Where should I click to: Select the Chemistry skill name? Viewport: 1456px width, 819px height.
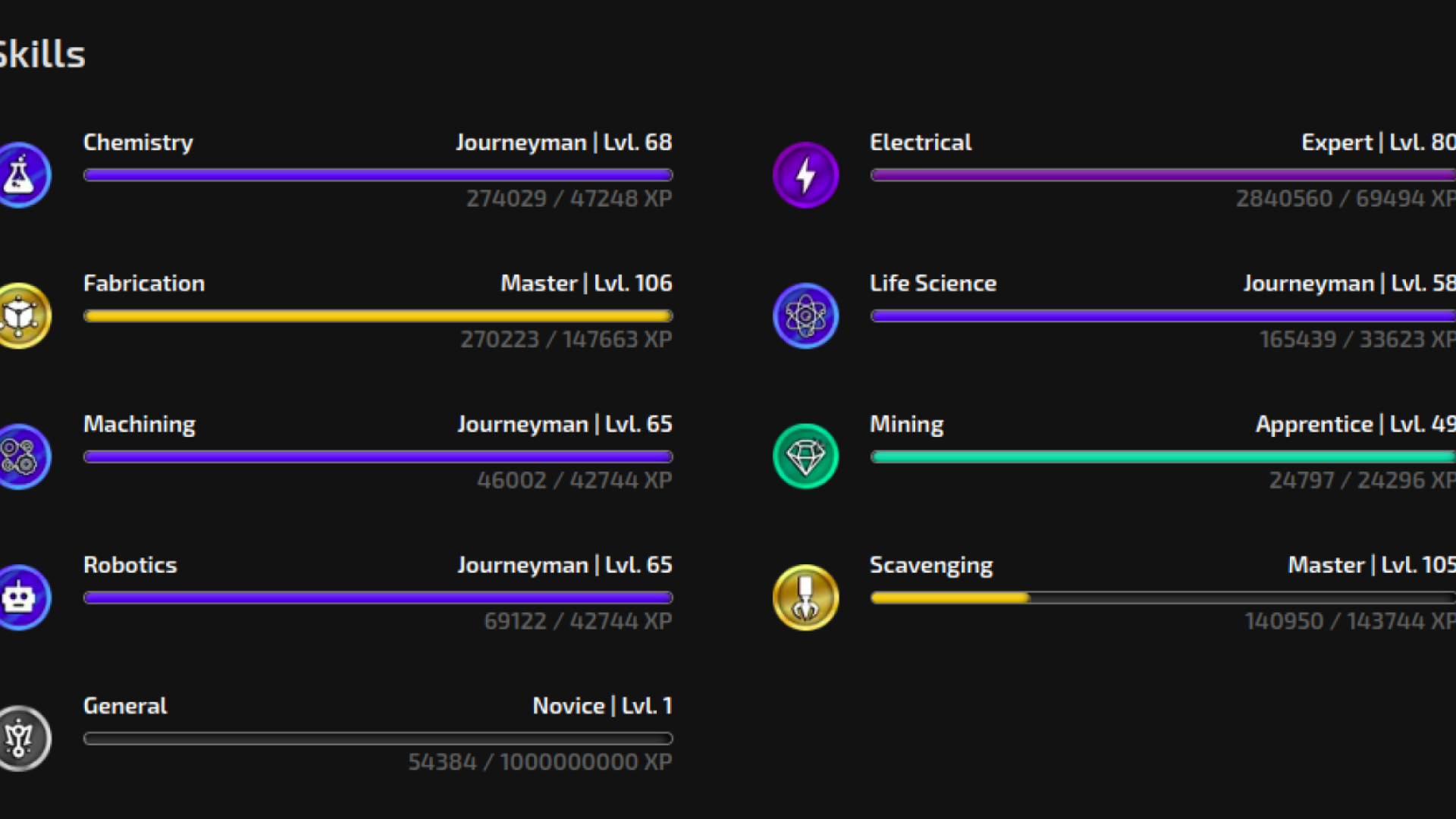[x=138, y=143]
